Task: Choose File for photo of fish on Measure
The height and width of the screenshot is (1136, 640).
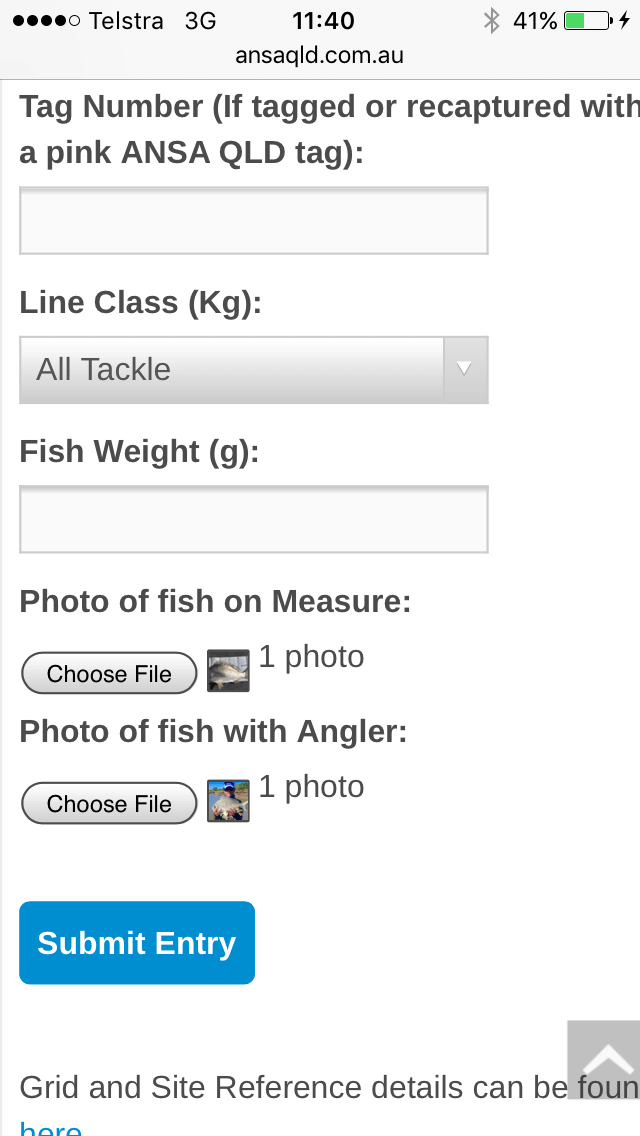Action: click(x=109, y=673)
